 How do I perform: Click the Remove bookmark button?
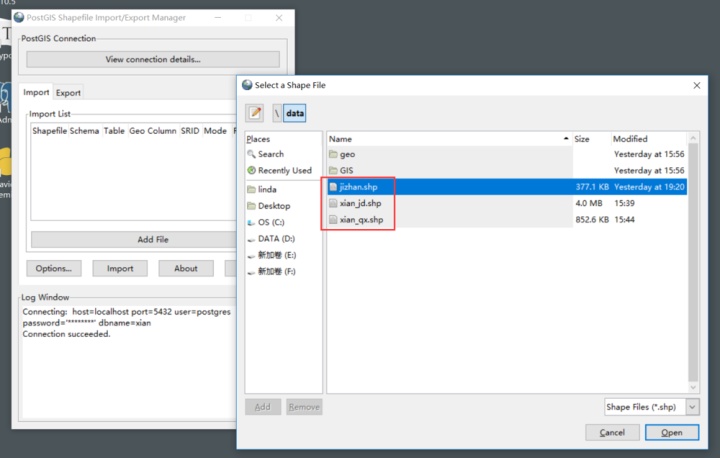(304, 407)
